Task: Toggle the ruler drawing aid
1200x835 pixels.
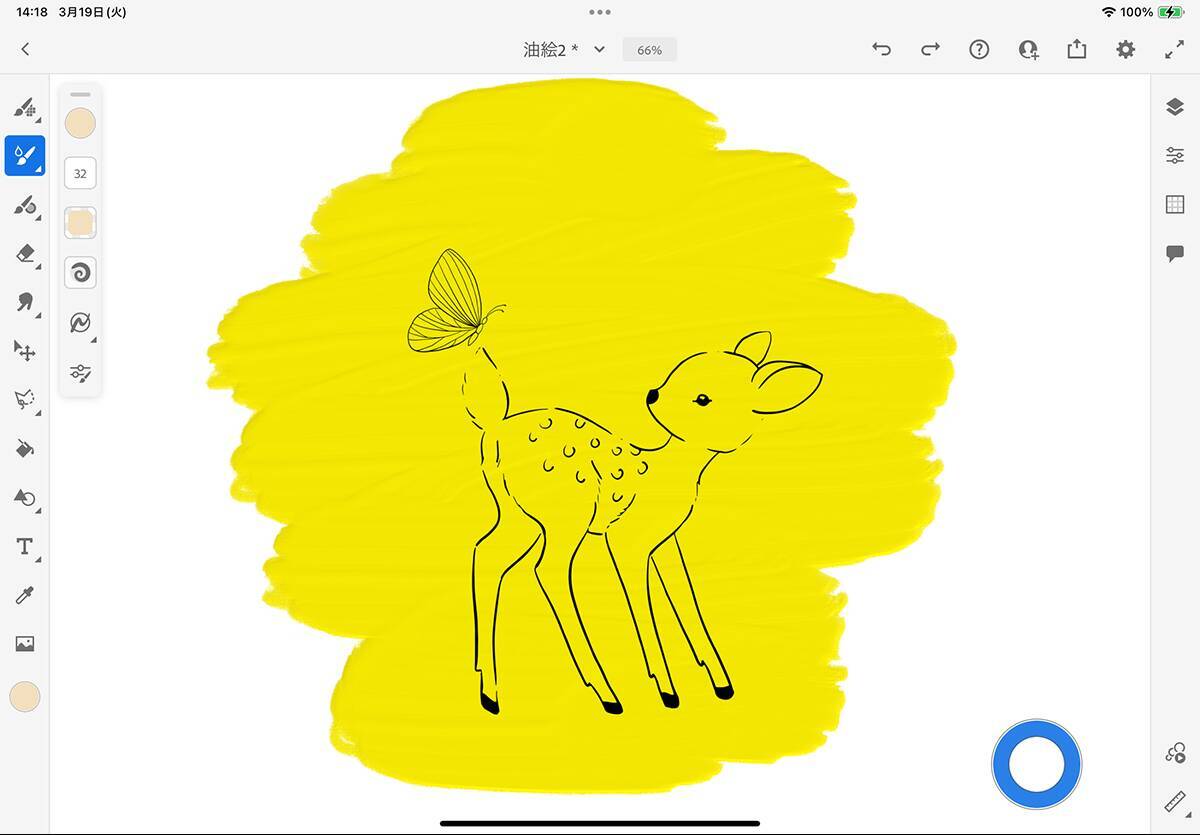Action: tap(1175, 802)
